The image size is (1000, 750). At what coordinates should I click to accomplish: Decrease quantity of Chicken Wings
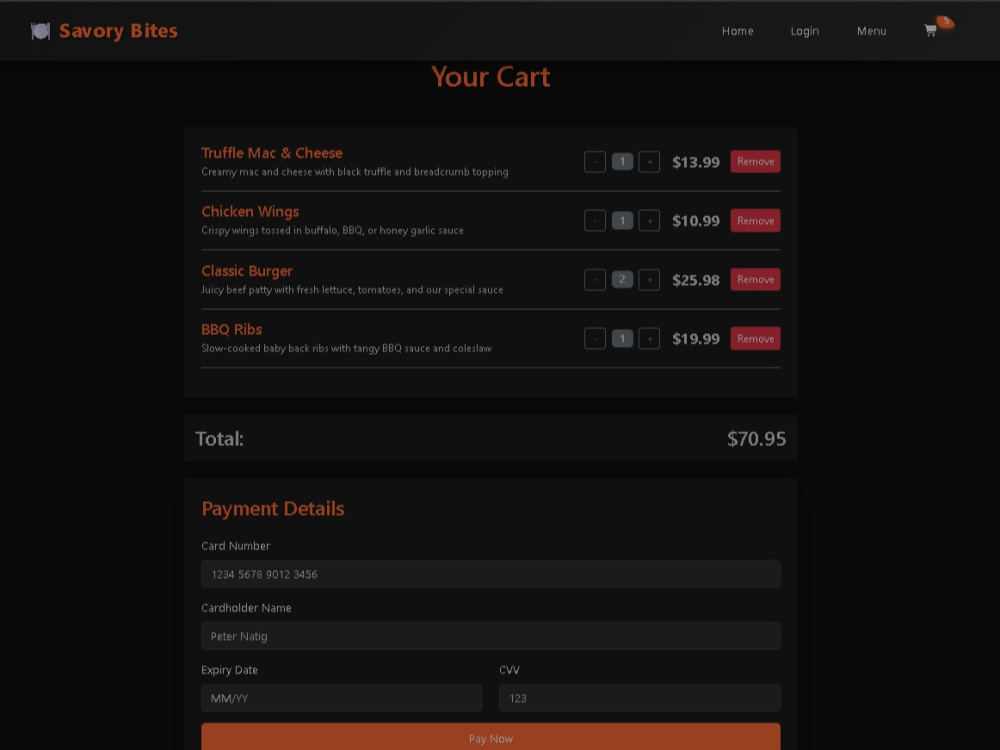point(594,221)
